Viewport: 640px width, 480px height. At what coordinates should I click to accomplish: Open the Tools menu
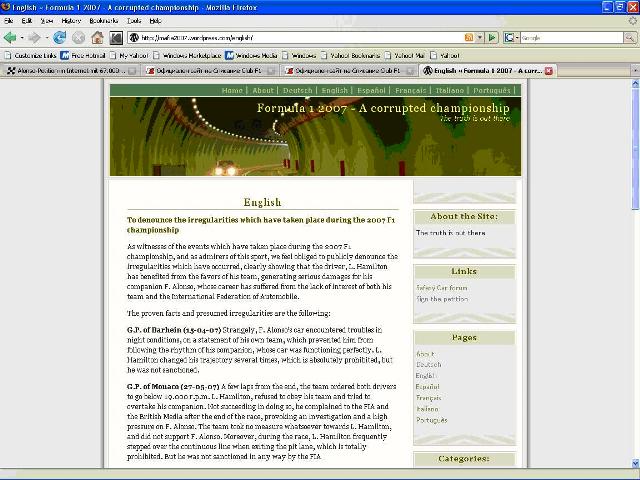click(x=134, y=21)
